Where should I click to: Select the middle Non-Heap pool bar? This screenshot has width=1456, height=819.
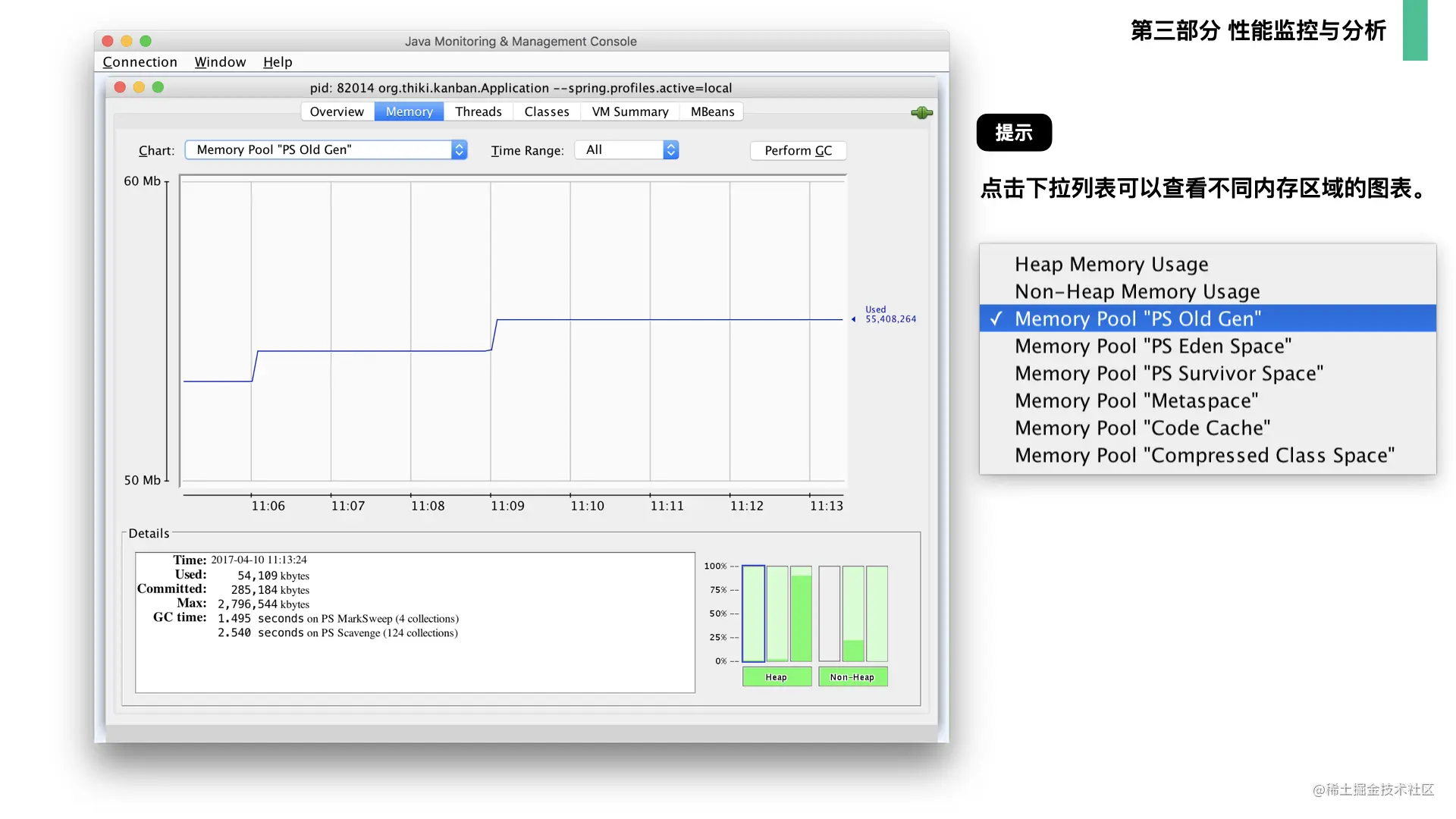(x=853, y=613)
